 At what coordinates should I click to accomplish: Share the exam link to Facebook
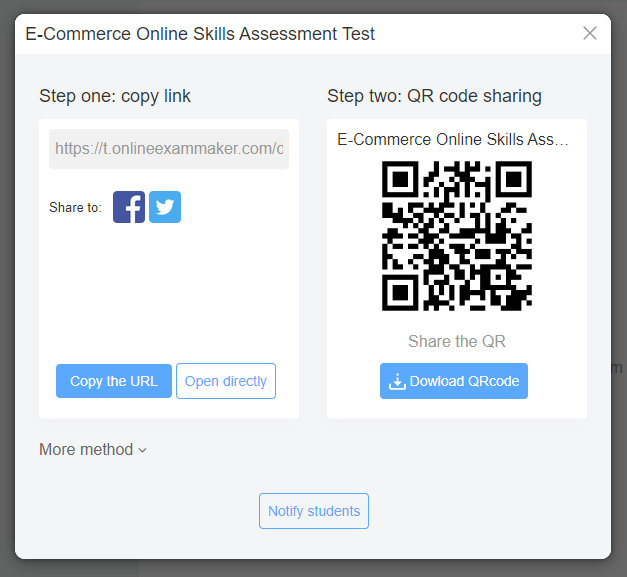click(129, 207)
